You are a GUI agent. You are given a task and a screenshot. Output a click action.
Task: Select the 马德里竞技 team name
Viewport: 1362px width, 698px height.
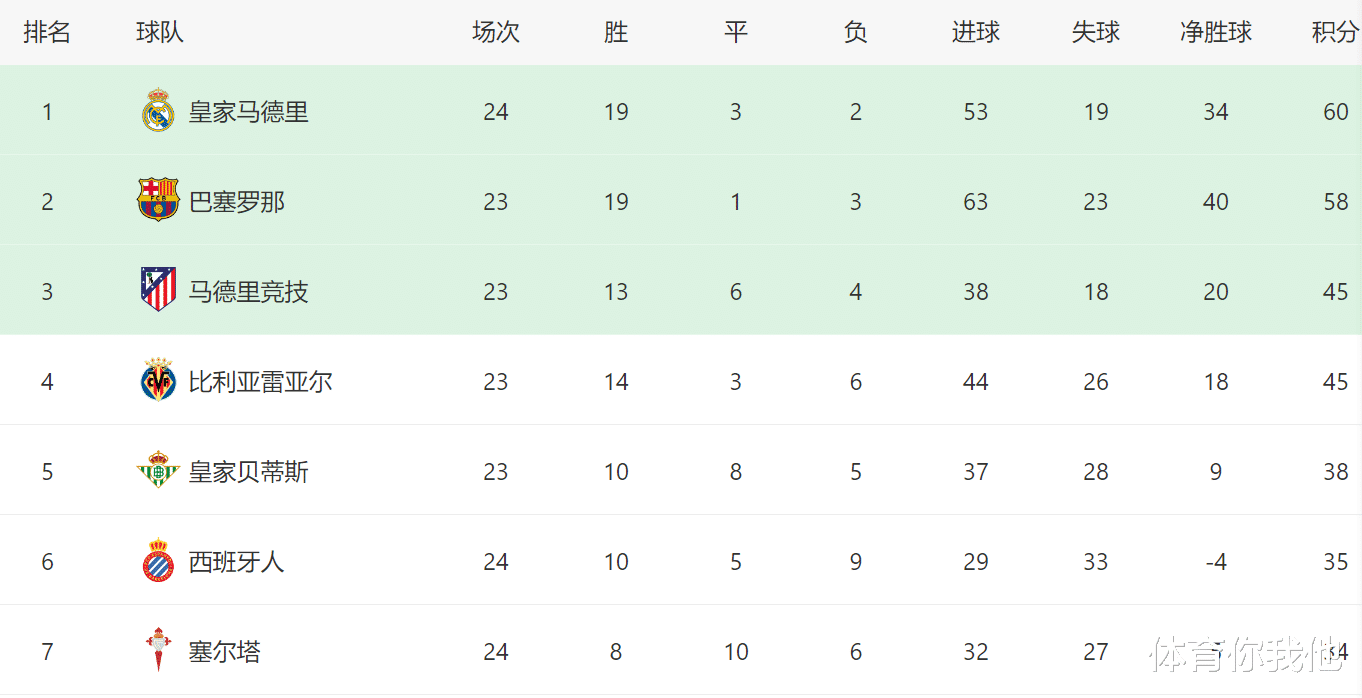point(249,292)
